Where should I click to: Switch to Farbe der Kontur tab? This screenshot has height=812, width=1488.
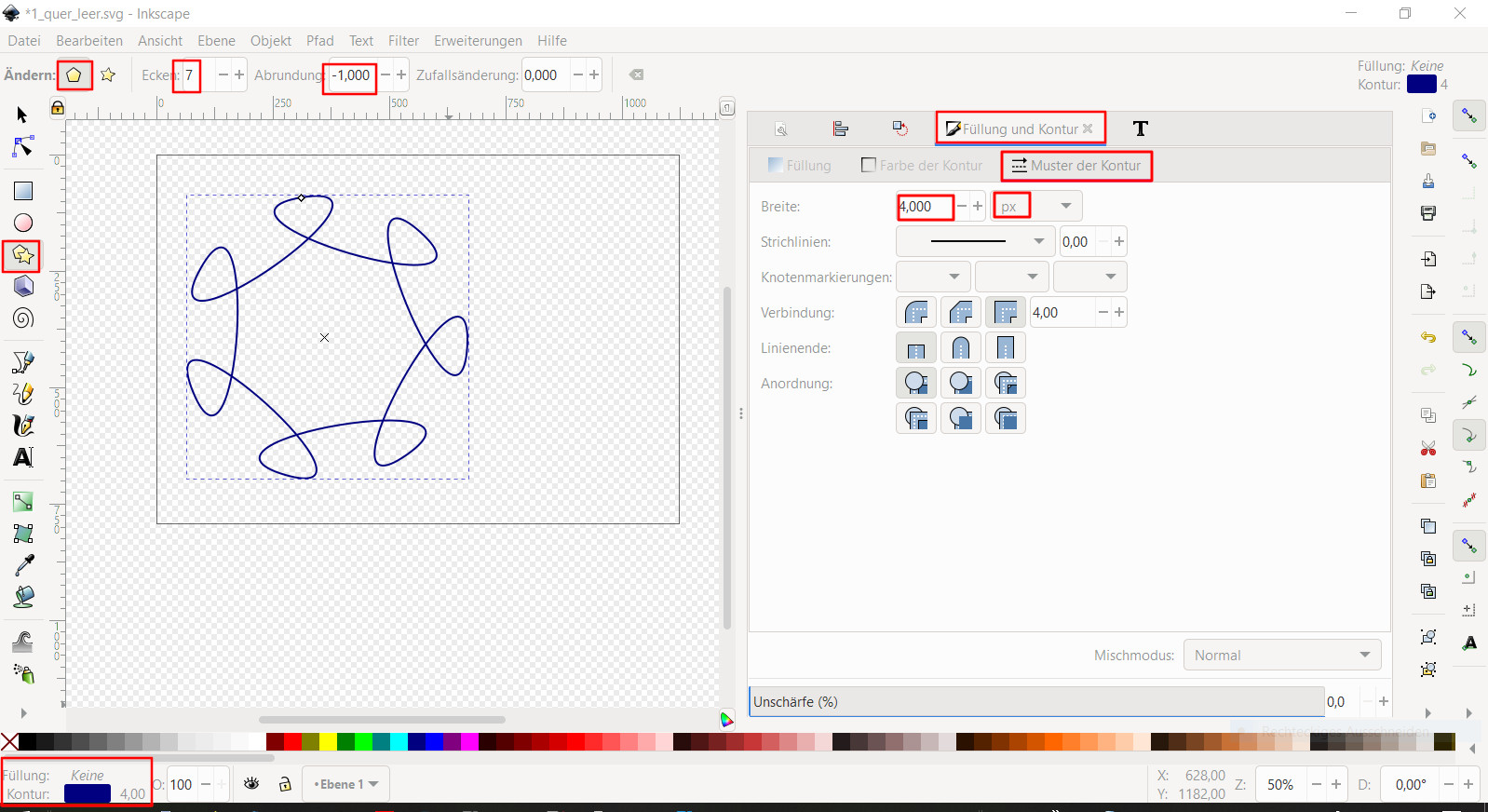922,165
